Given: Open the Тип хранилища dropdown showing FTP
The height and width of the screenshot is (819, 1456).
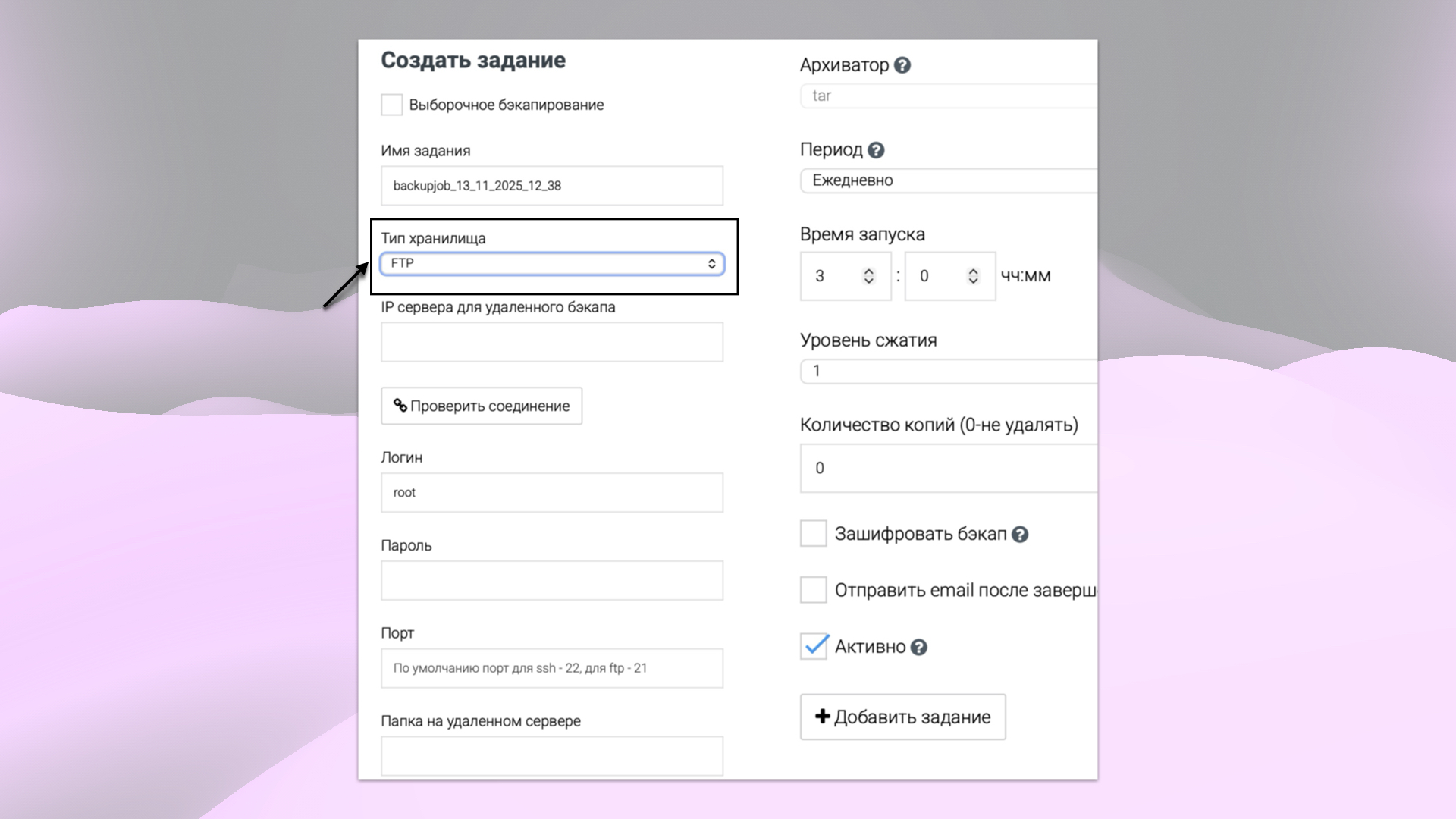Looking at the screenshot, I should click(x=552, y=264).
